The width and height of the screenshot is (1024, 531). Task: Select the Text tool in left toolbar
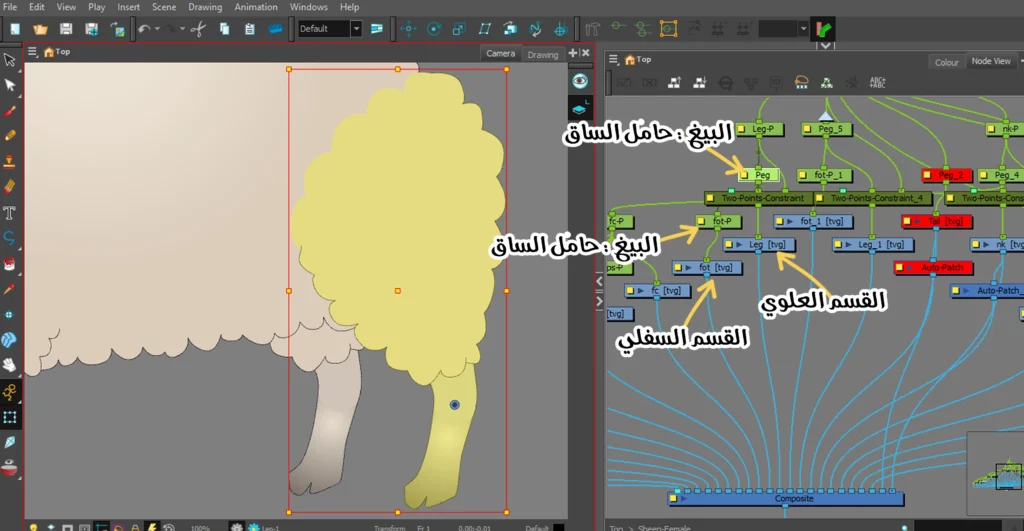click(x=9, y=213)
